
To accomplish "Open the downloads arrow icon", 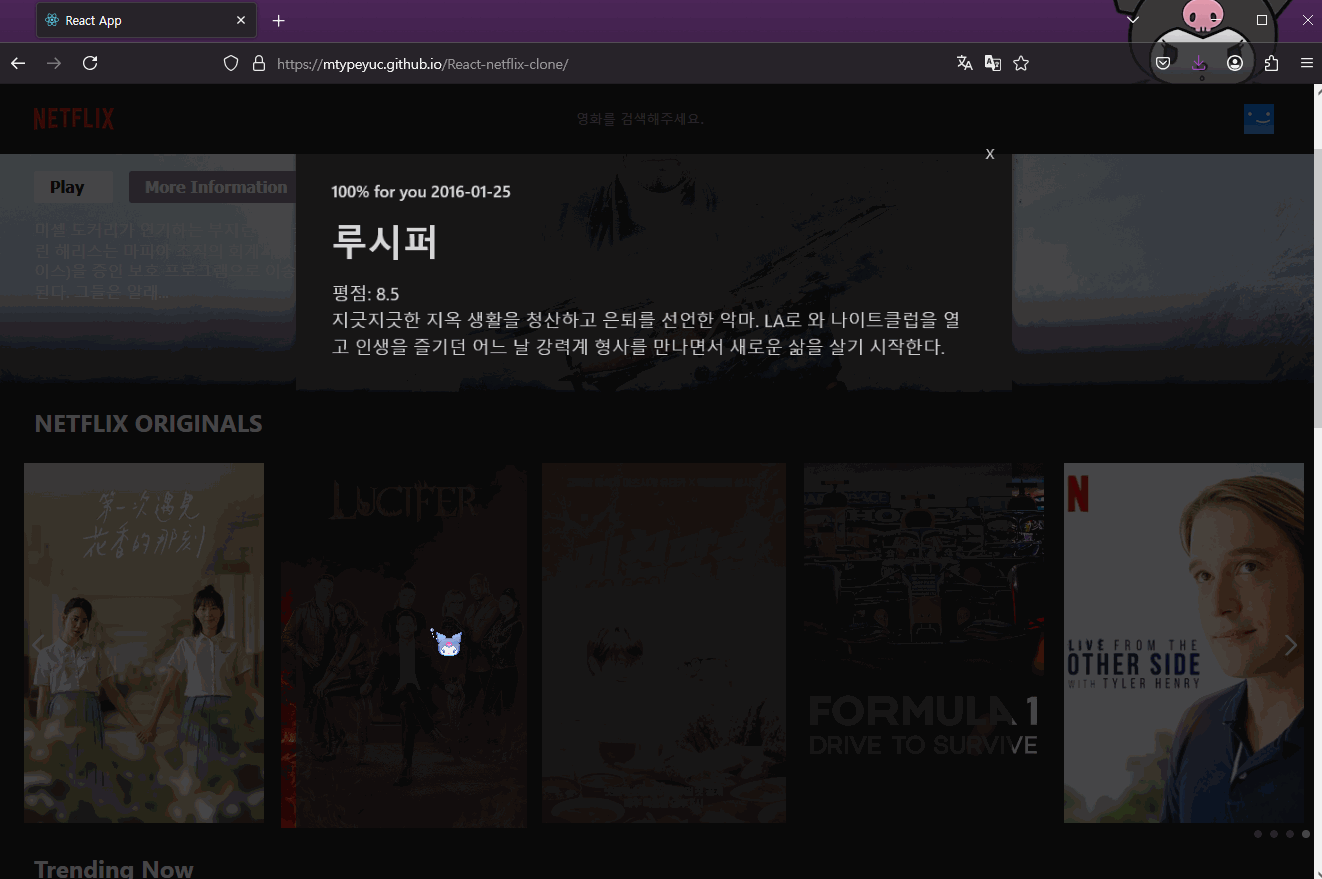I will 1199,63.
